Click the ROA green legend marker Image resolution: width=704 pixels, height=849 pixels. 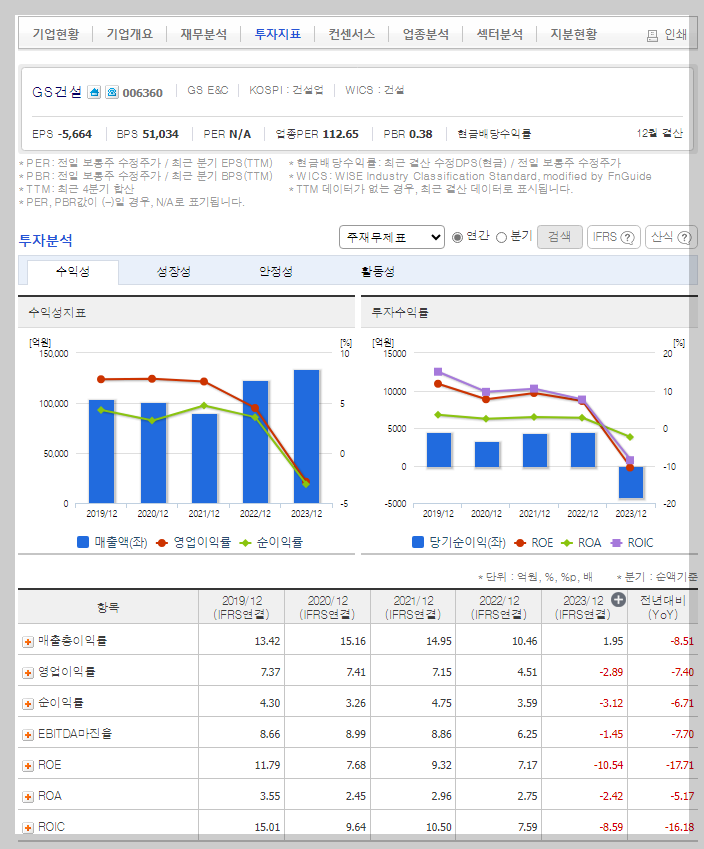click(x=566, y=543)
